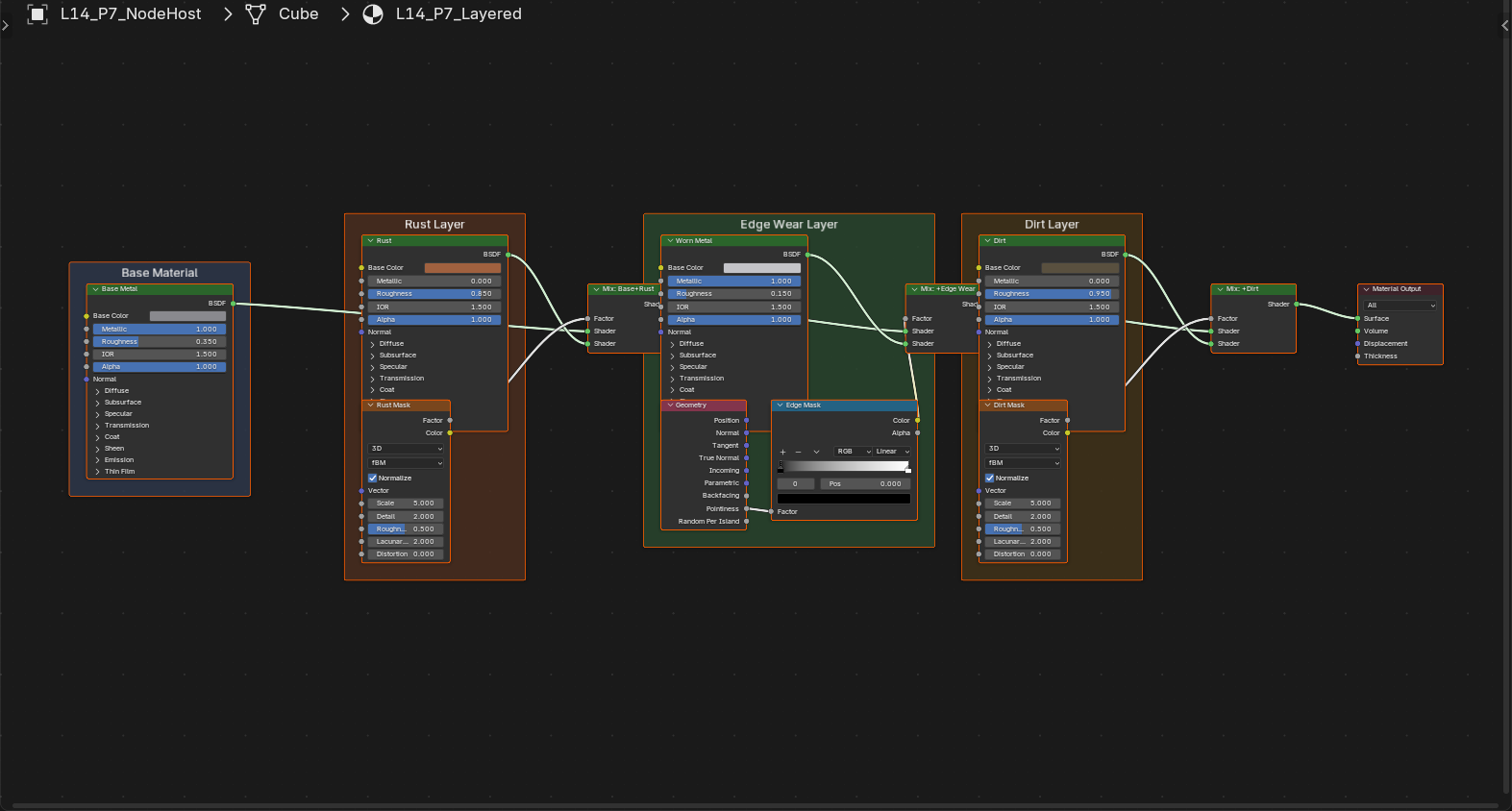Click the Roughness 0.850 slider in Rust node

(434, 294)
